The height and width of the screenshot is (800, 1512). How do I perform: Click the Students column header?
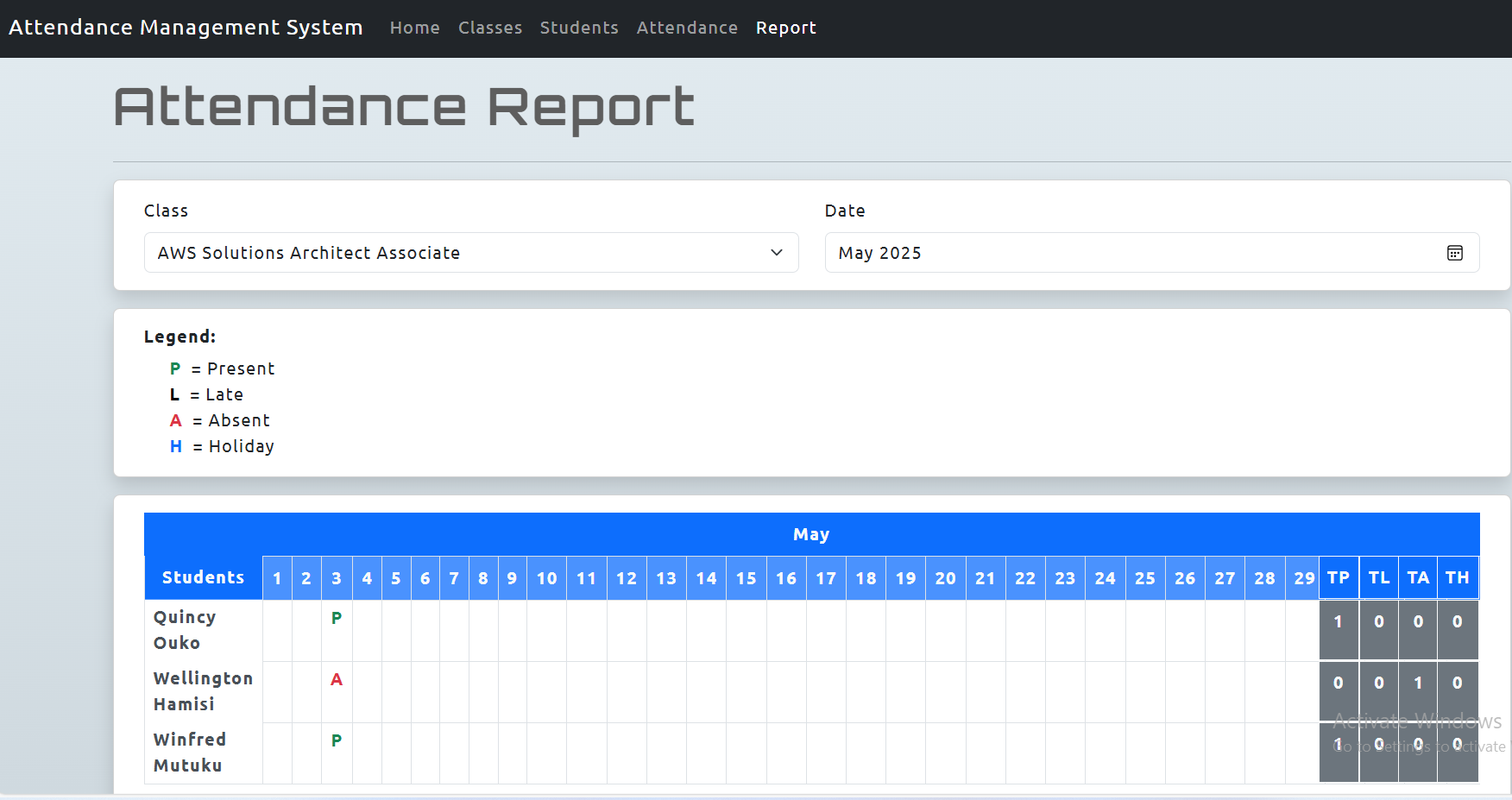[204, 578]
